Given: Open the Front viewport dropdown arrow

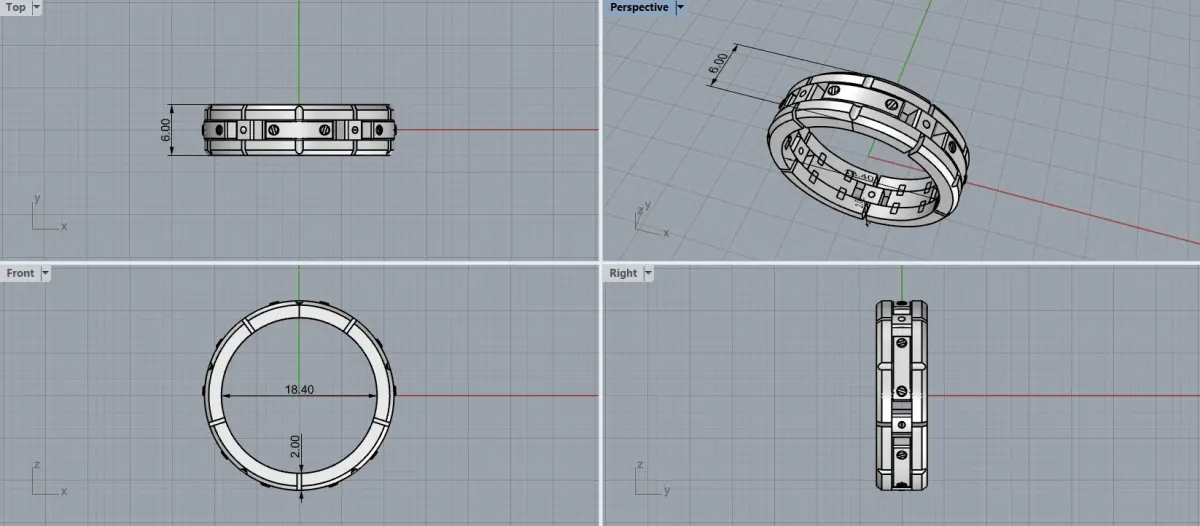Looking at the screenshot, I should tap(45, 273).
